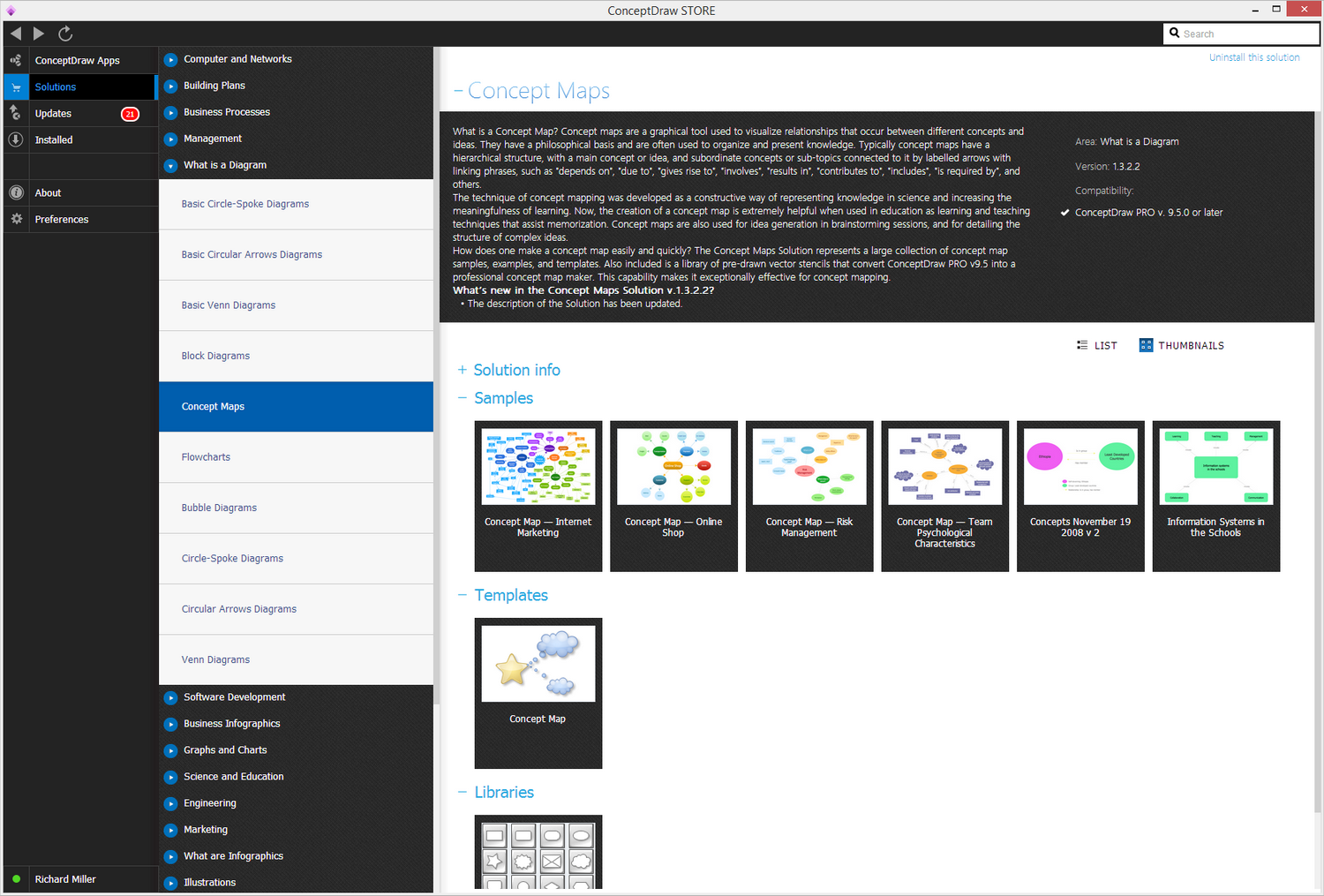Collapse the Templates section
Viewport: 1324px width, 896px height.
pyautogui.click(x=462, y=595)
